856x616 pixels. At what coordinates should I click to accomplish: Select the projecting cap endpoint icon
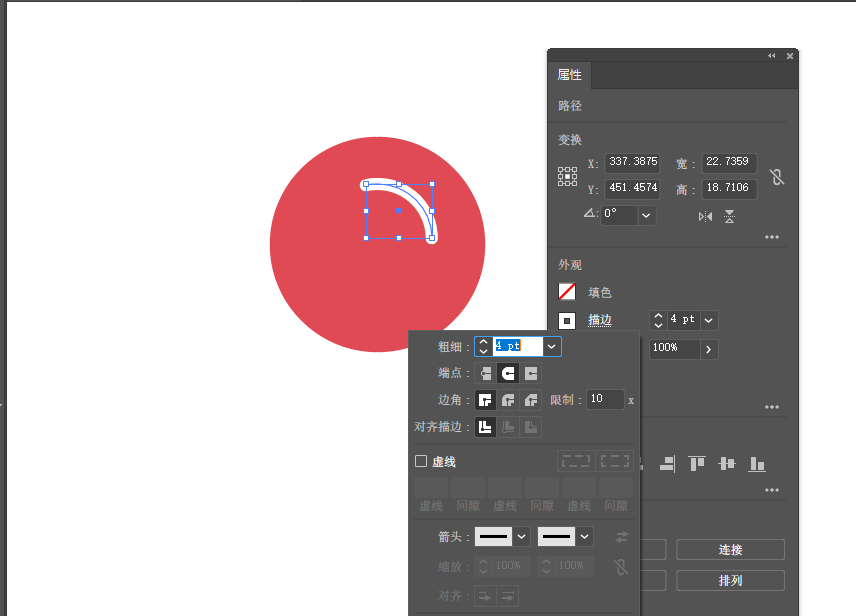point(531,374)
